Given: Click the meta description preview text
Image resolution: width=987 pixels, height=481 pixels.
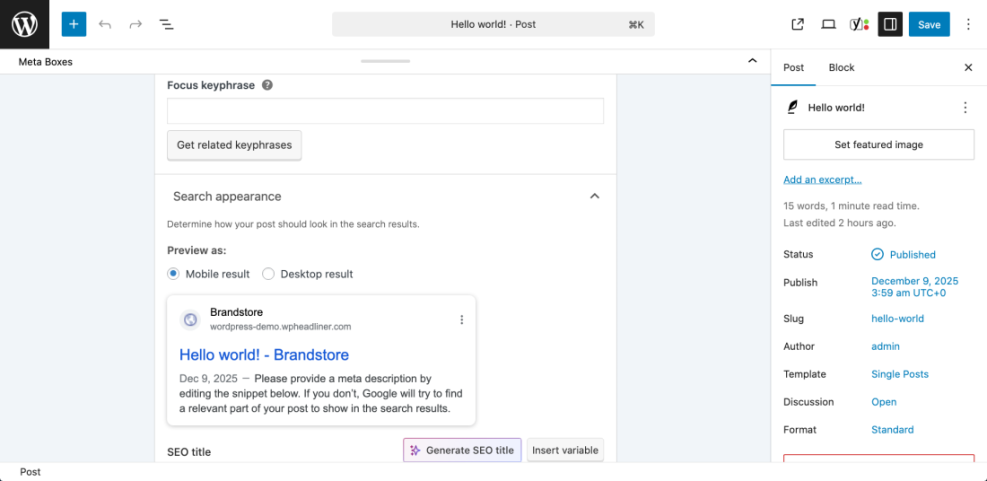Looking at the screenshot, I should pyautogui.click(x=321, y=393).
